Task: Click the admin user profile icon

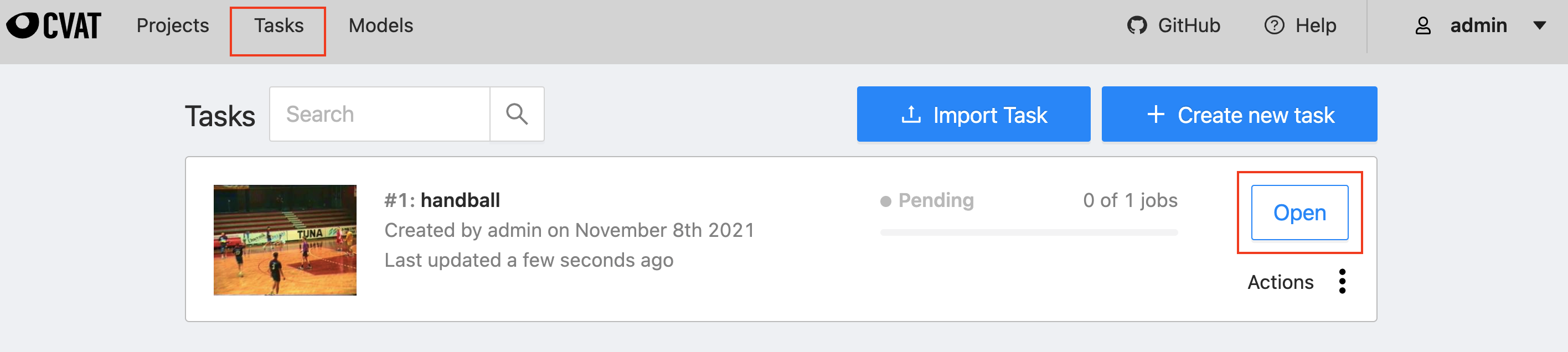Action: 1422,25
